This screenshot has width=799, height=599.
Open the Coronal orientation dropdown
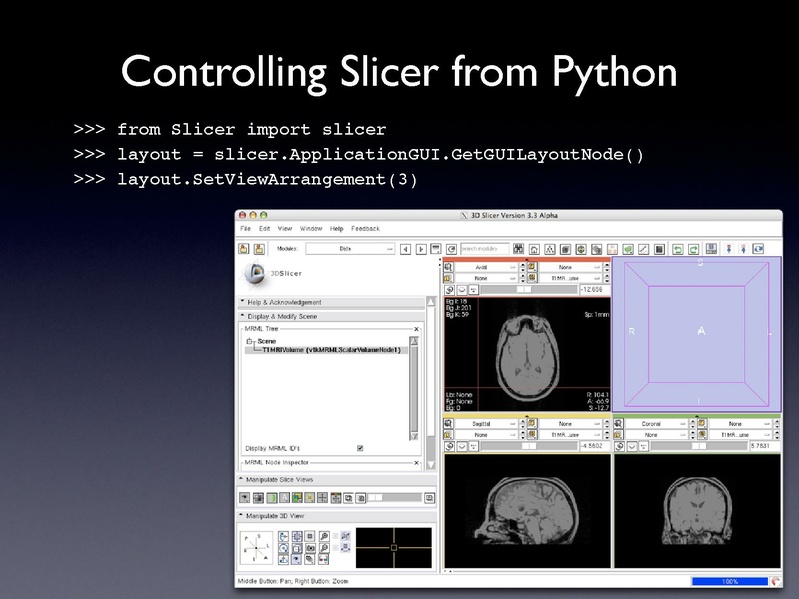(656, 424)
